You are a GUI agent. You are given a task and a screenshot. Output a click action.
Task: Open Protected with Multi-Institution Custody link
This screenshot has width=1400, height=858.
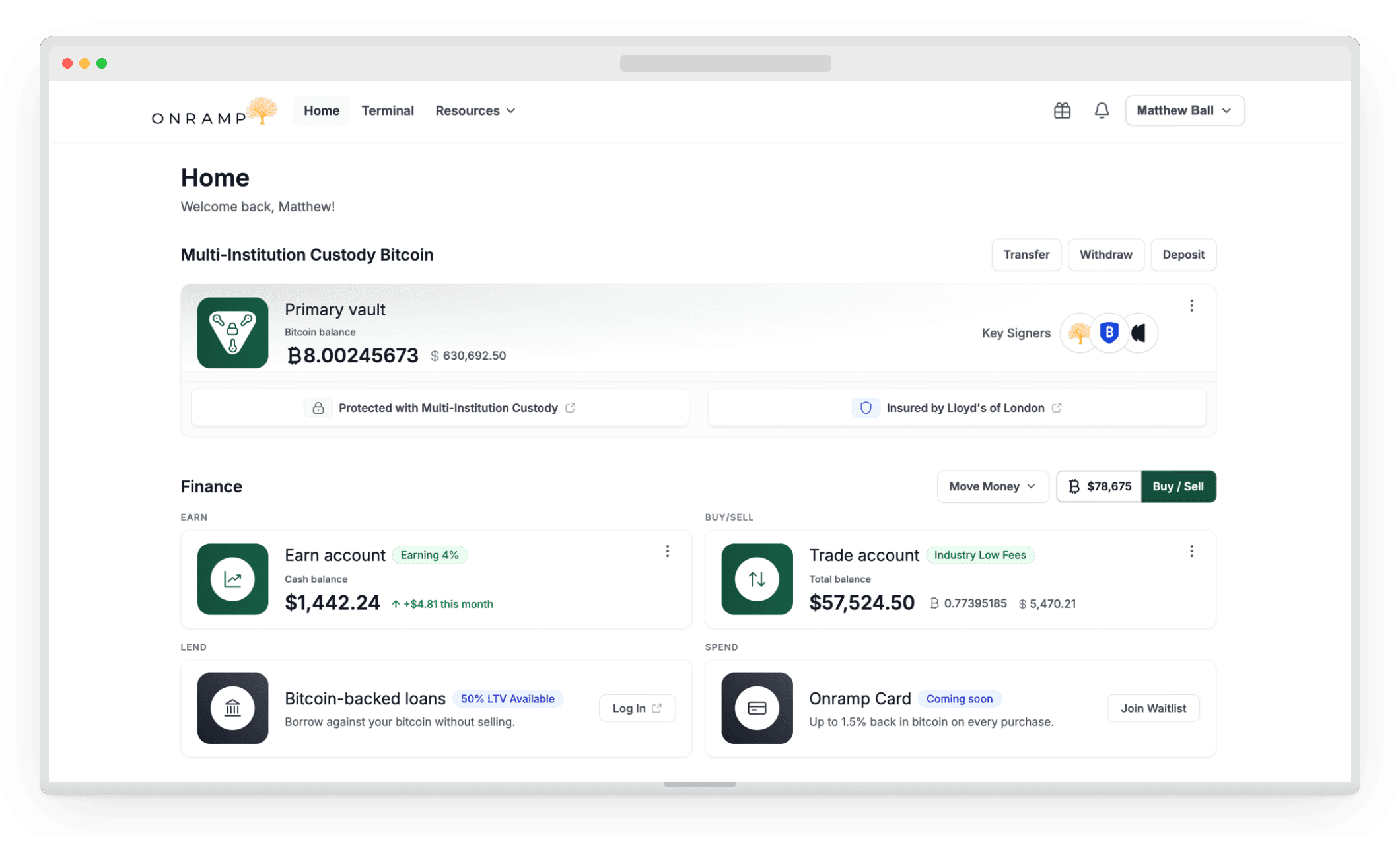(x=440, y=408)
